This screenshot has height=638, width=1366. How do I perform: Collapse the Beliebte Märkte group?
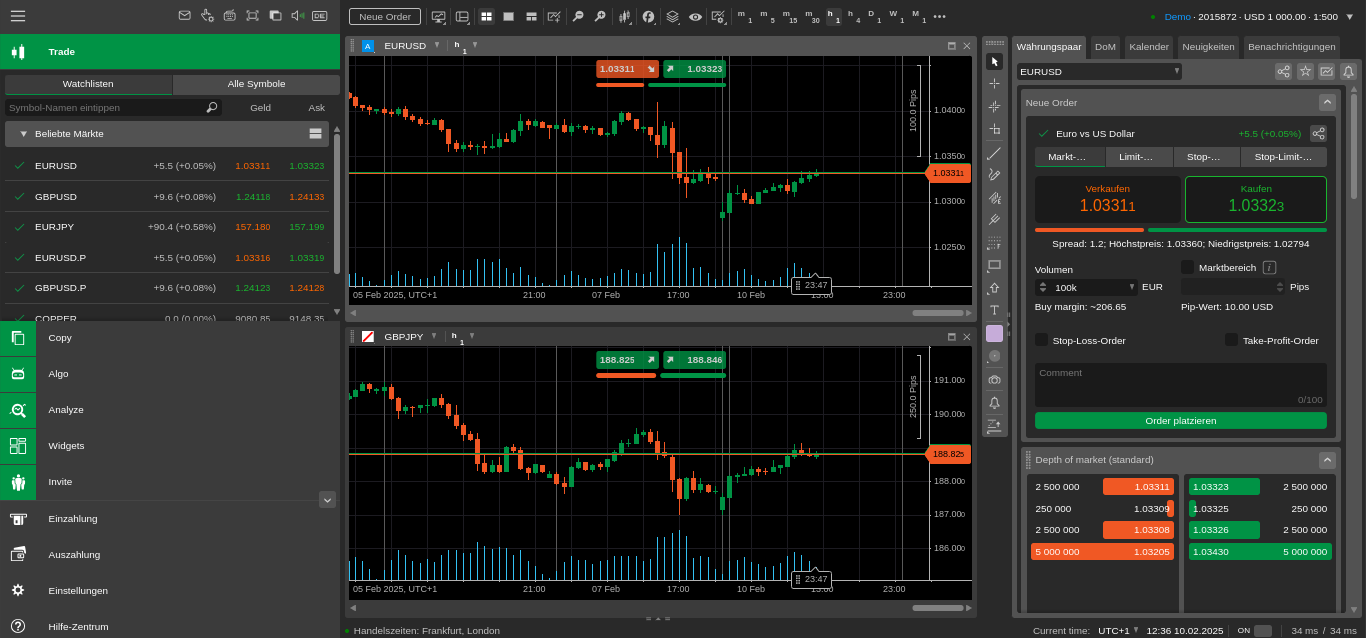[x=24, y=134]
